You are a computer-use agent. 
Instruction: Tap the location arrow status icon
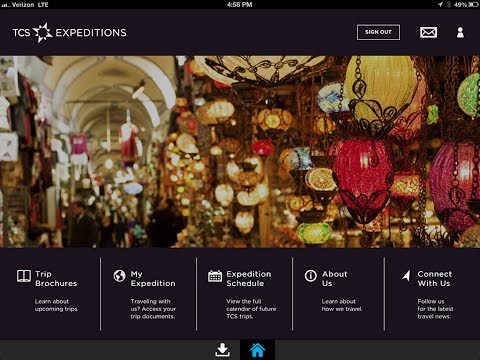point(440,5)
